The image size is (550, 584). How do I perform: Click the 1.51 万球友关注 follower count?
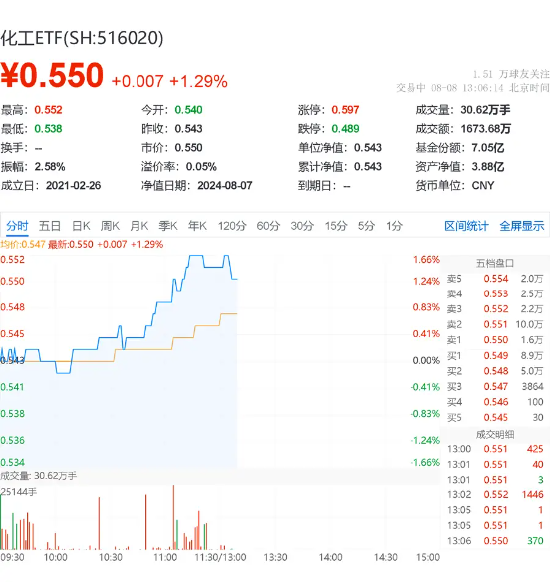click(511, 74)
